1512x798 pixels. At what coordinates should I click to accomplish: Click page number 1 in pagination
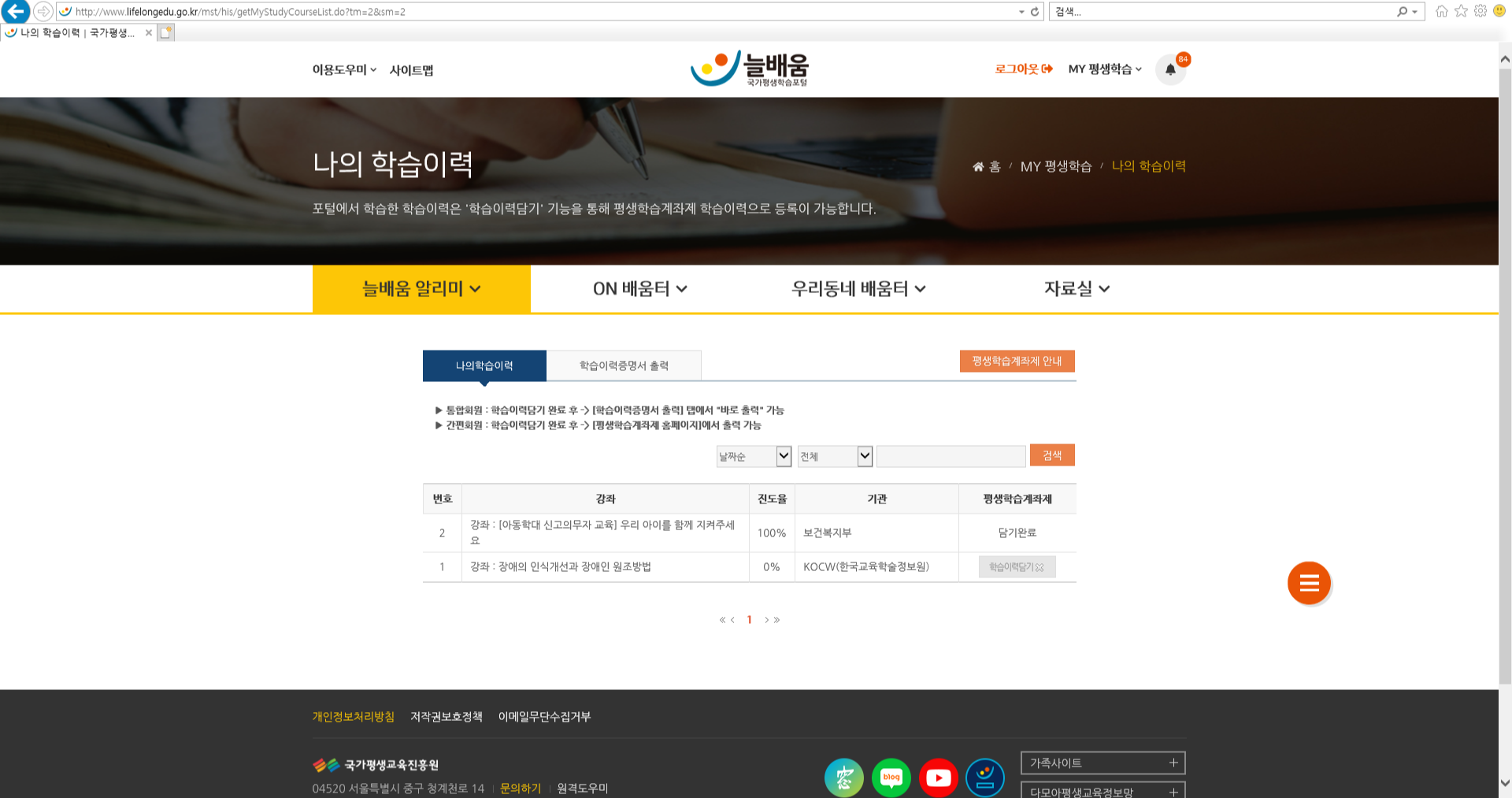(749, 620)
